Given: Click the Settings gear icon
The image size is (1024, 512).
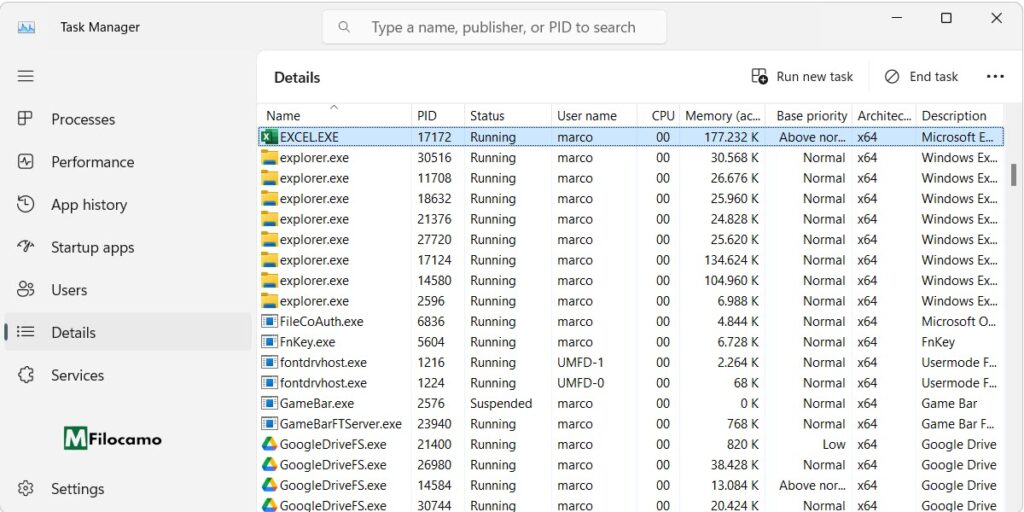Looking at the screenshot, I should click(x=25, y=488).
